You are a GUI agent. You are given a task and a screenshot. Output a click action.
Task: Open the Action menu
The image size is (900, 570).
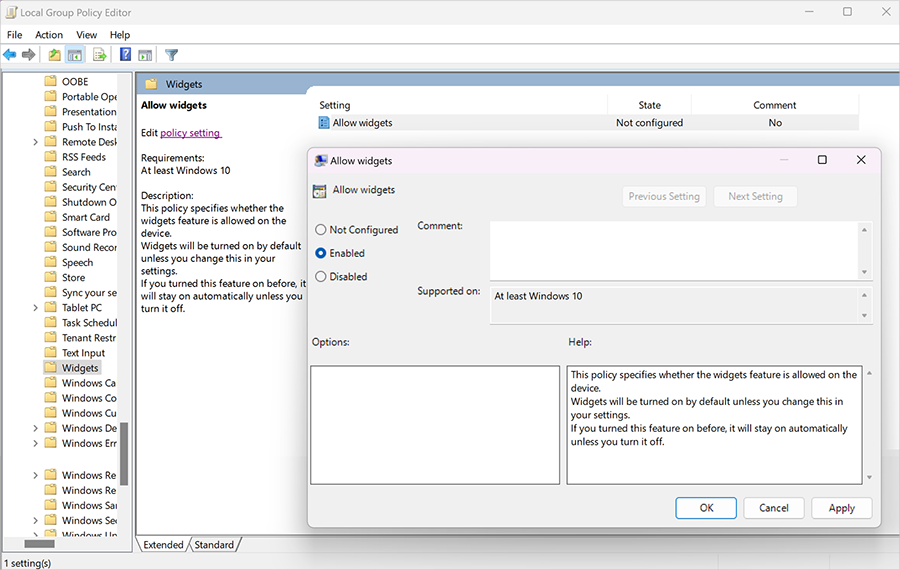tap(49, 35)
